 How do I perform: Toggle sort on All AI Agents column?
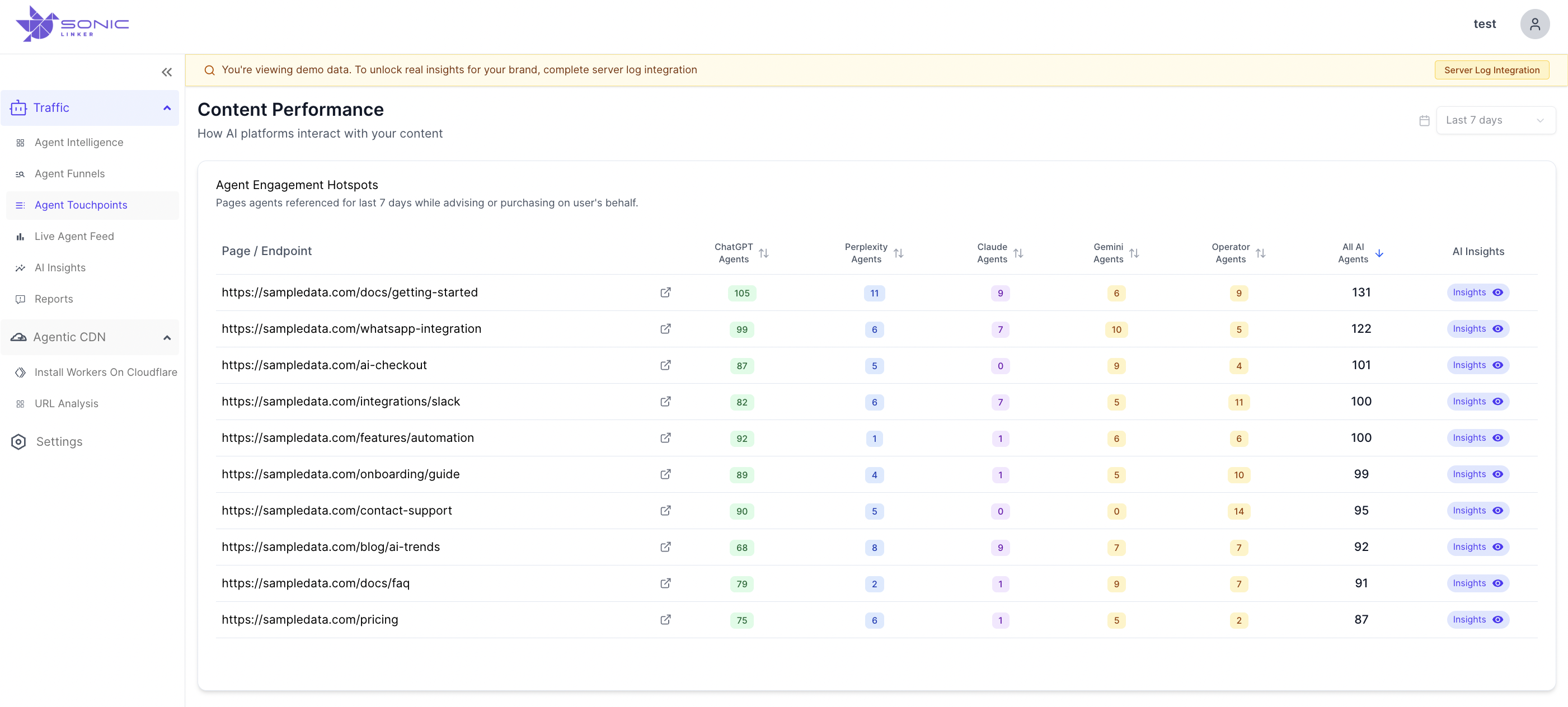[x=1379, y=253]
